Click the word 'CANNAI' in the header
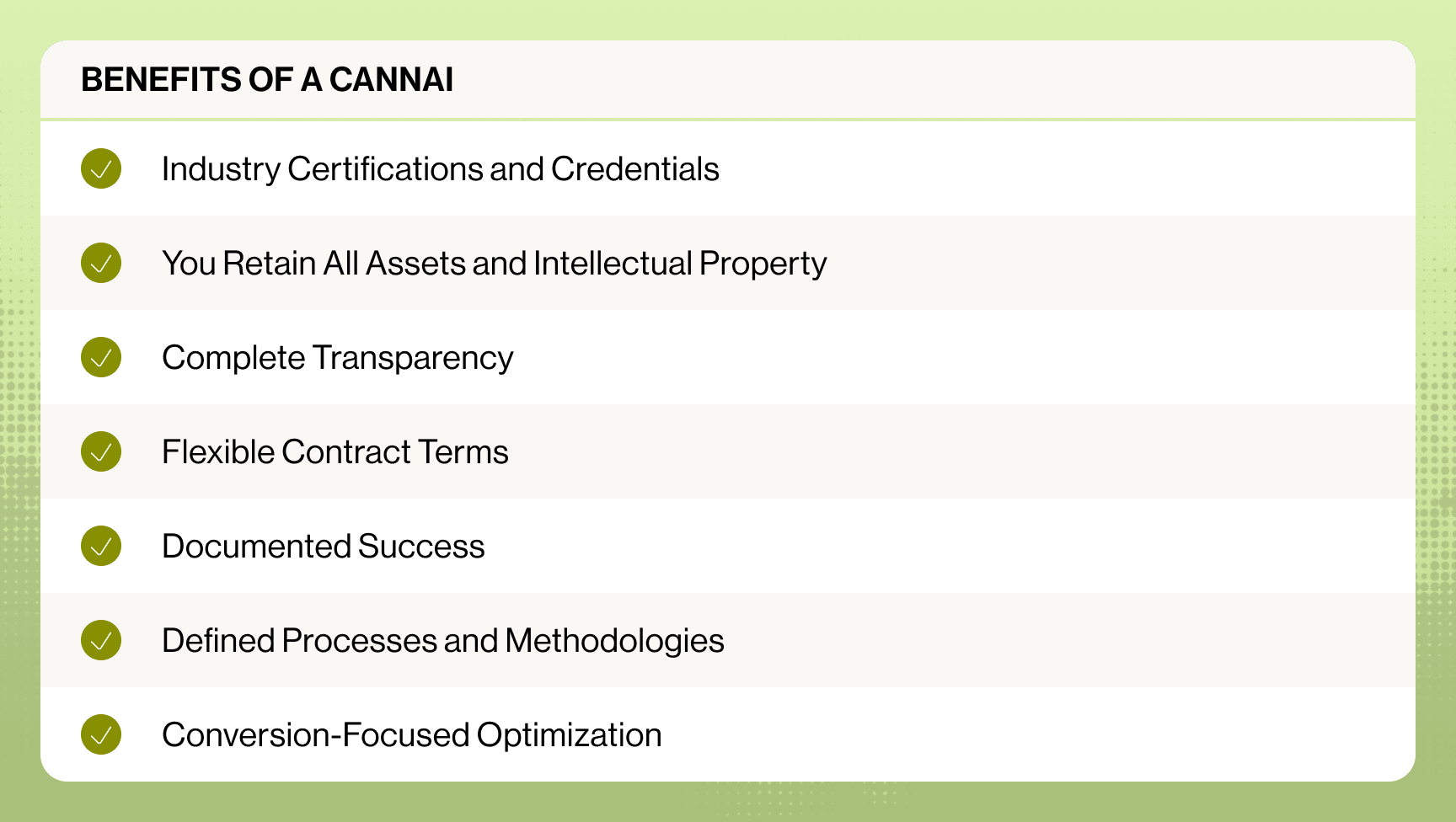The height and width of the screenshot is (822, 1456). pos(391,80)
